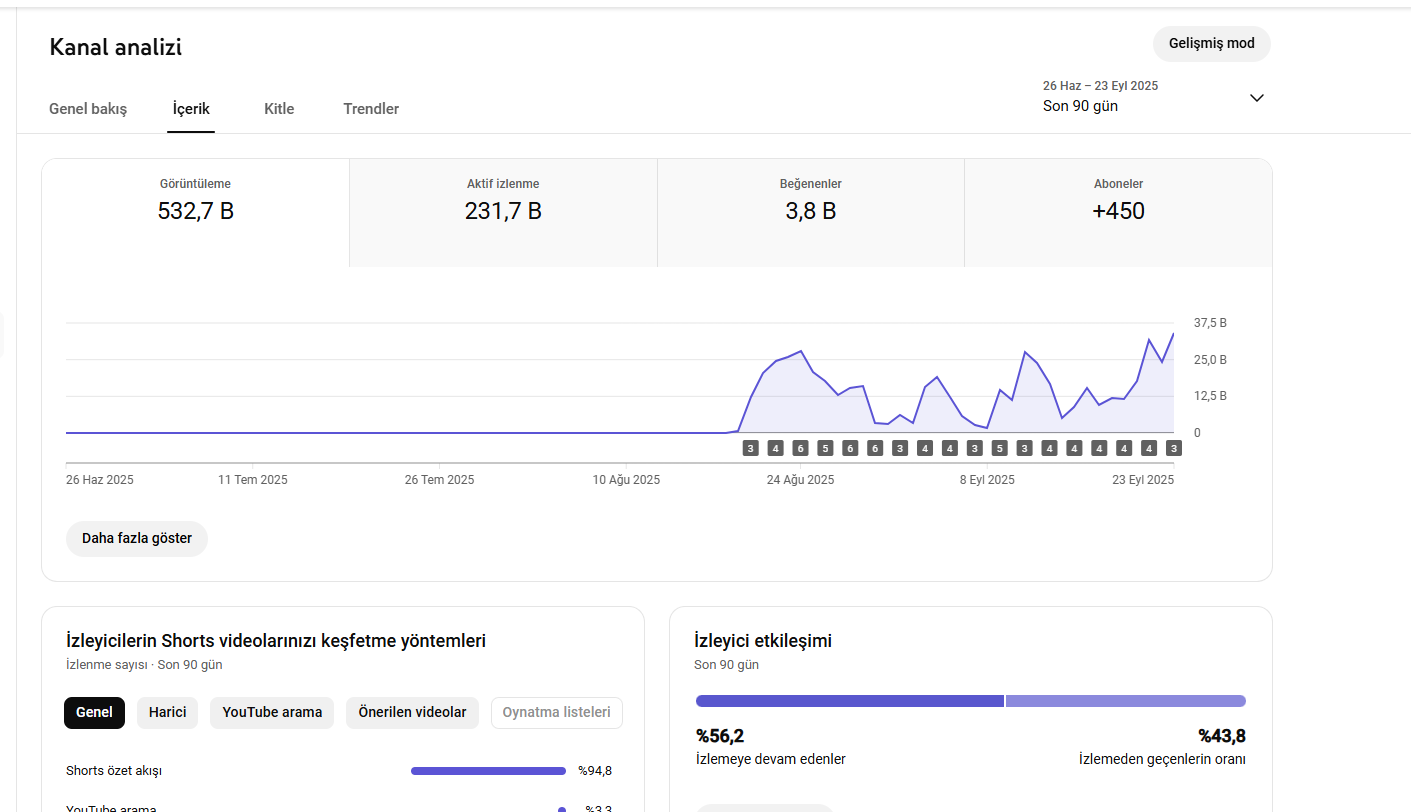1411x812 pixels.
Task: Enable the YouTube arama filter chip
Action: pos(272,713)
